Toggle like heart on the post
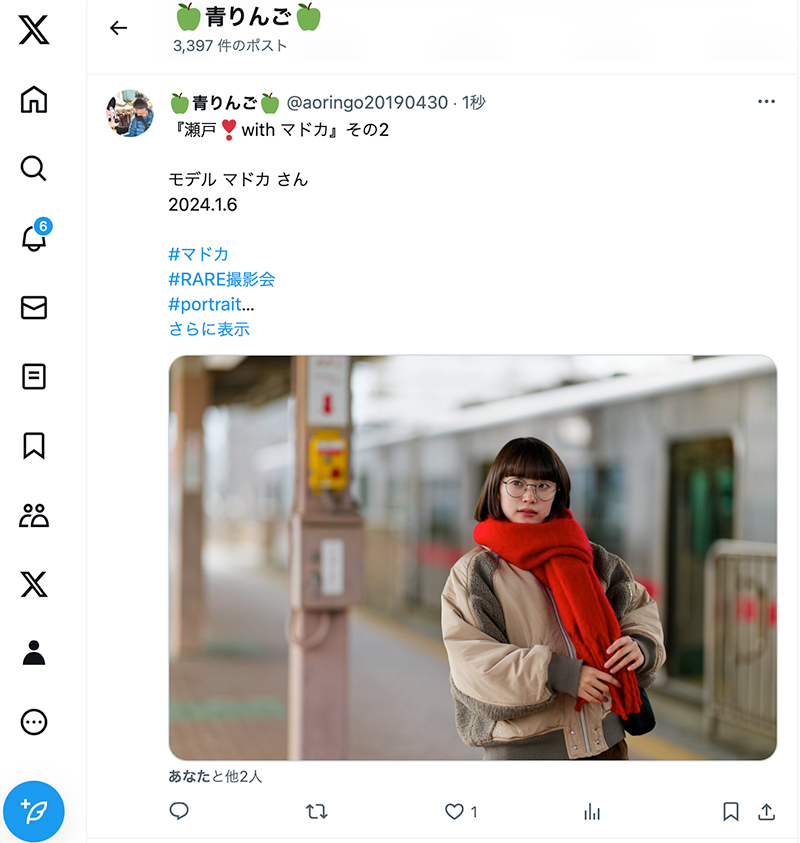 click(x=454, y=811)
